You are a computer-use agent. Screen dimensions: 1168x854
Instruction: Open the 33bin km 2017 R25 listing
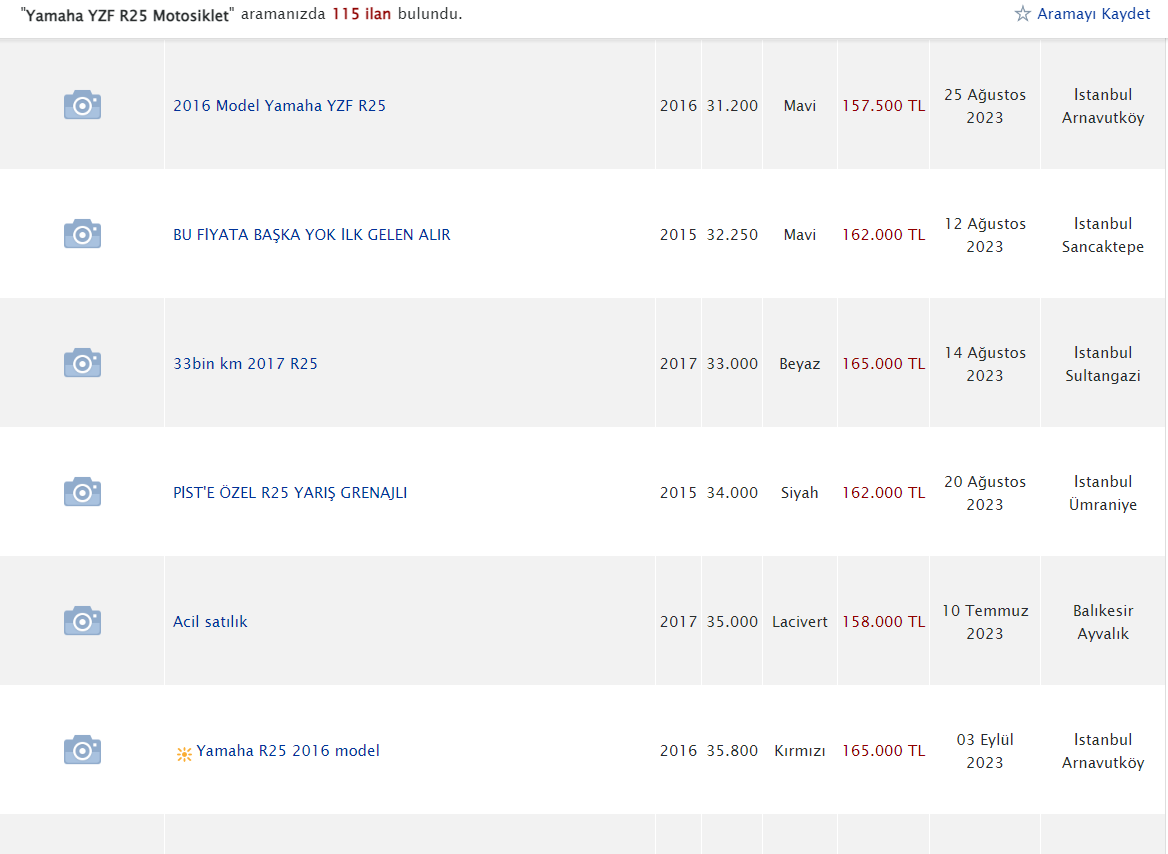[x=245, y=363]
